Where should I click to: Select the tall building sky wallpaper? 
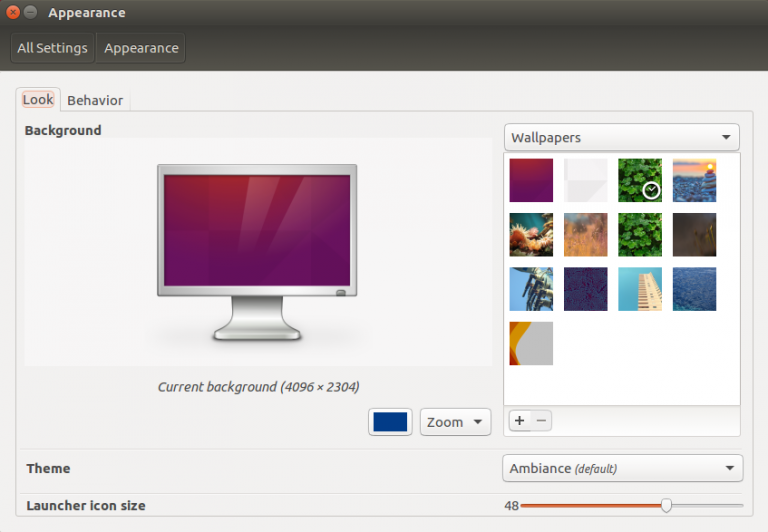pos(640,289)
